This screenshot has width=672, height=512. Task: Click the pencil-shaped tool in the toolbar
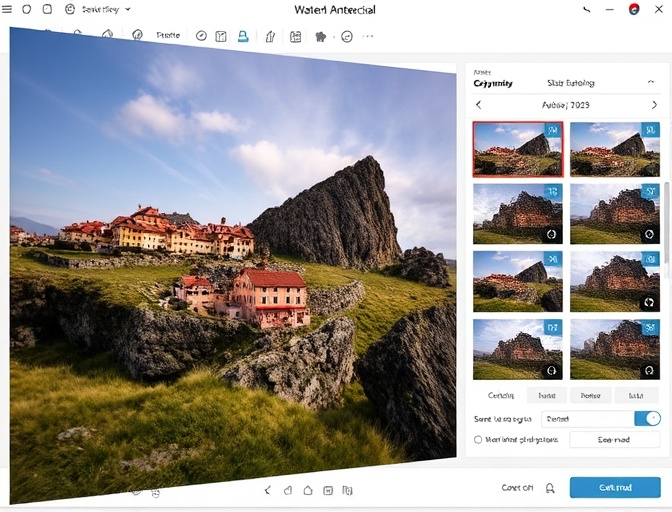point(270,36)
